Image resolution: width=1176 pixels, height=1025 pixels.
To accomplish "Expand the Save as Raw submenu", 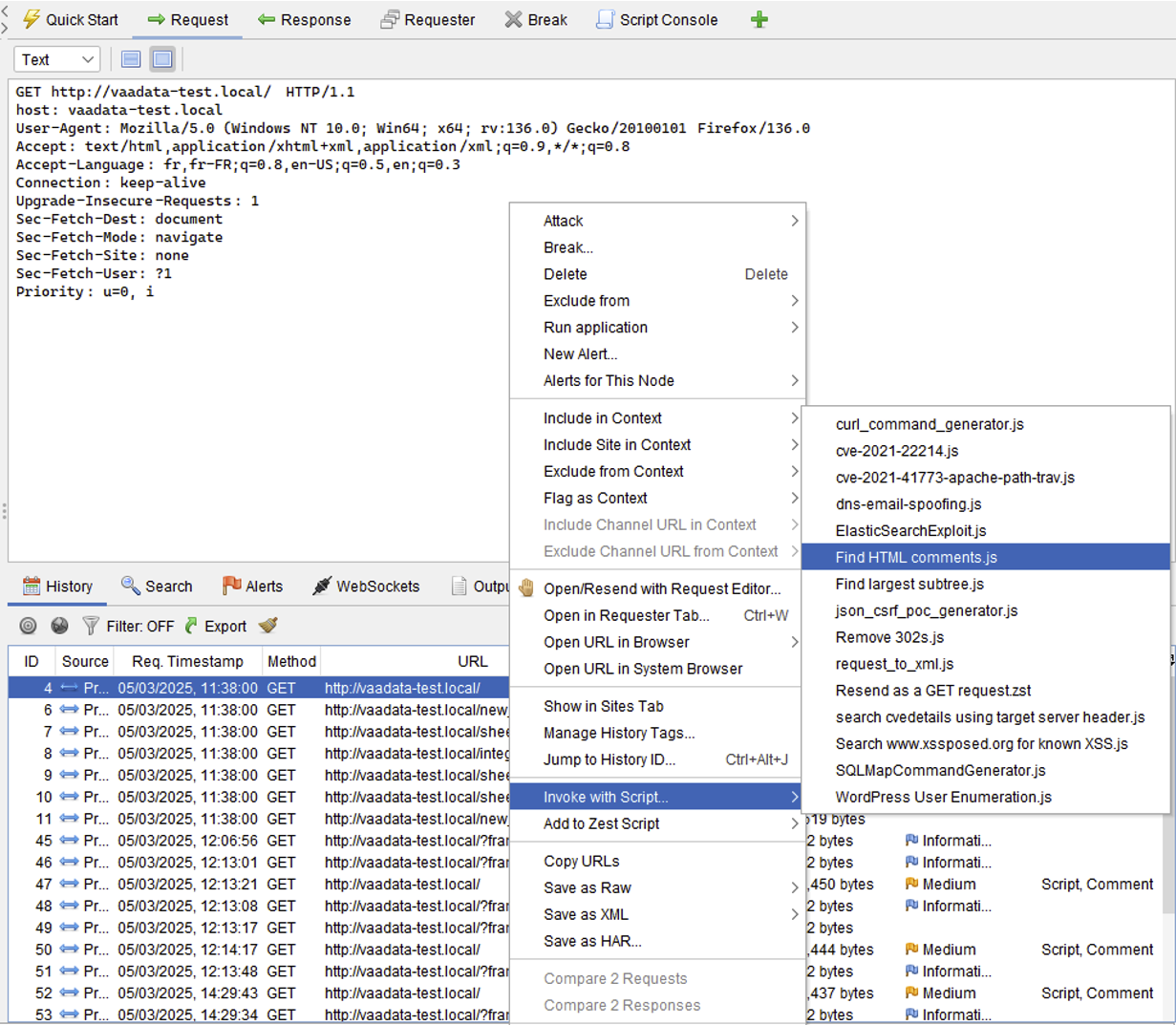I will (658, 887).
